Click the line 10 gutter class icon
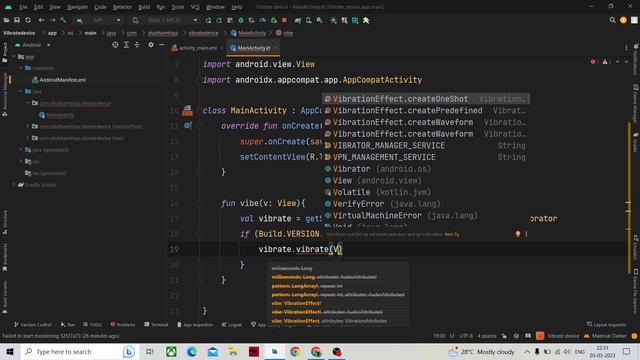 tap(187, 110)
